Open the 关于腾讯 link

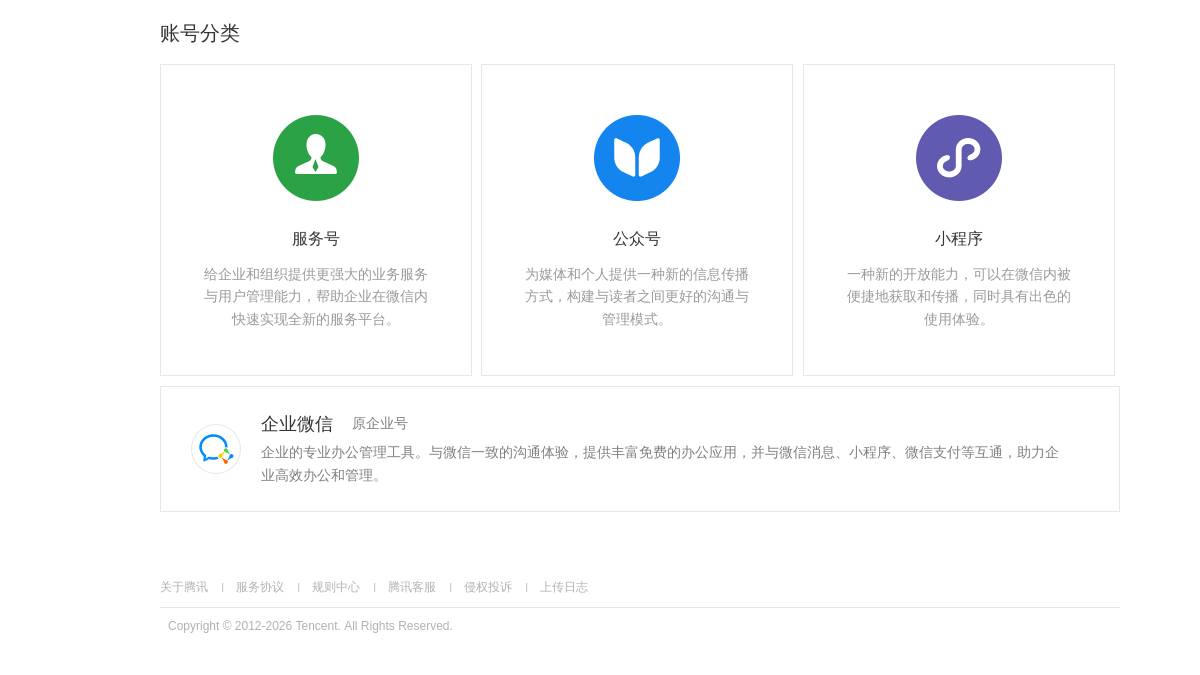click(x=184, y=587)
